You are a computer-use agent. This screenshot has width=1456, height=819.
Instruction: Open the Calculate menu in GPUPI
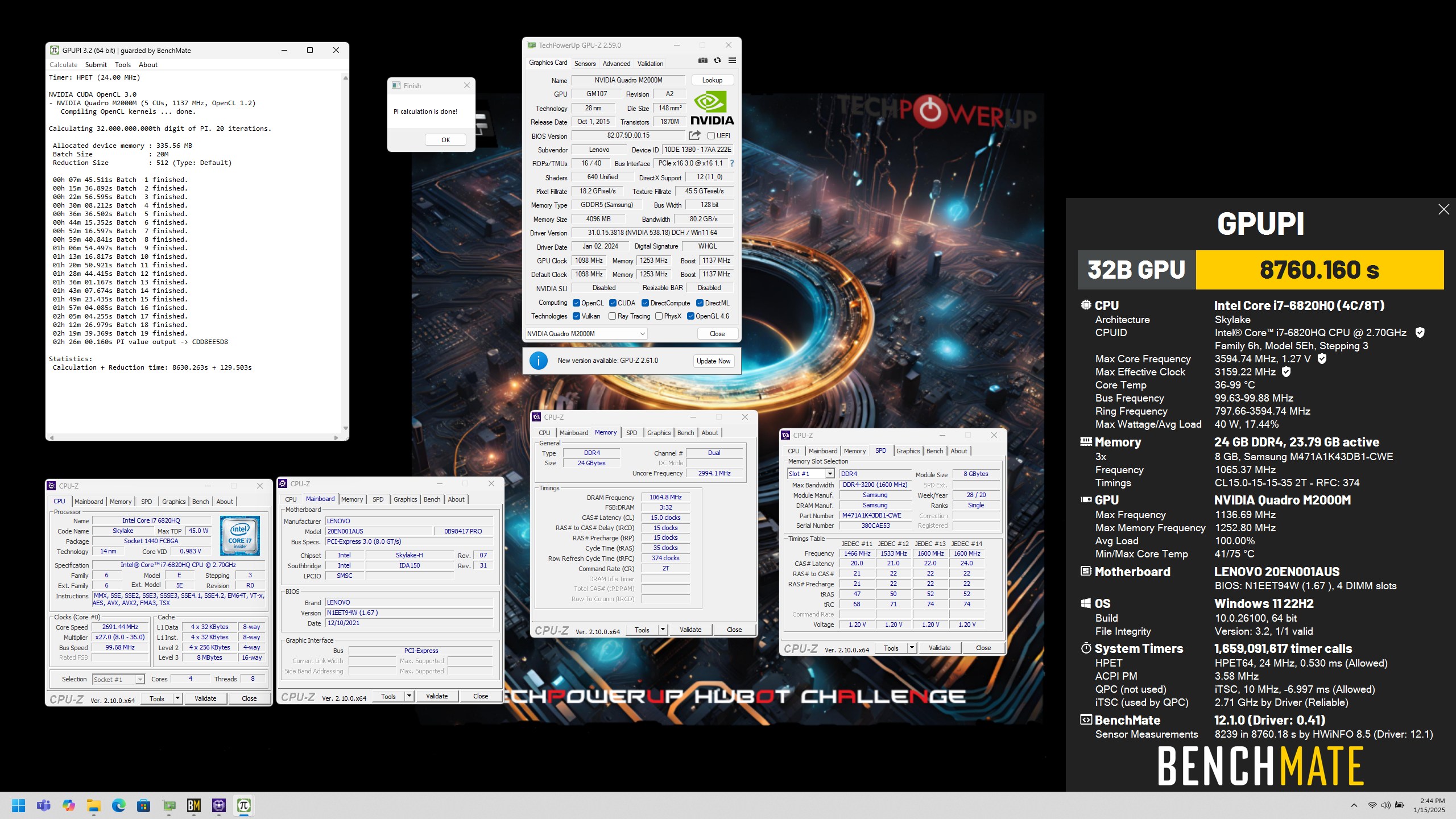click(x=63, y=65)
